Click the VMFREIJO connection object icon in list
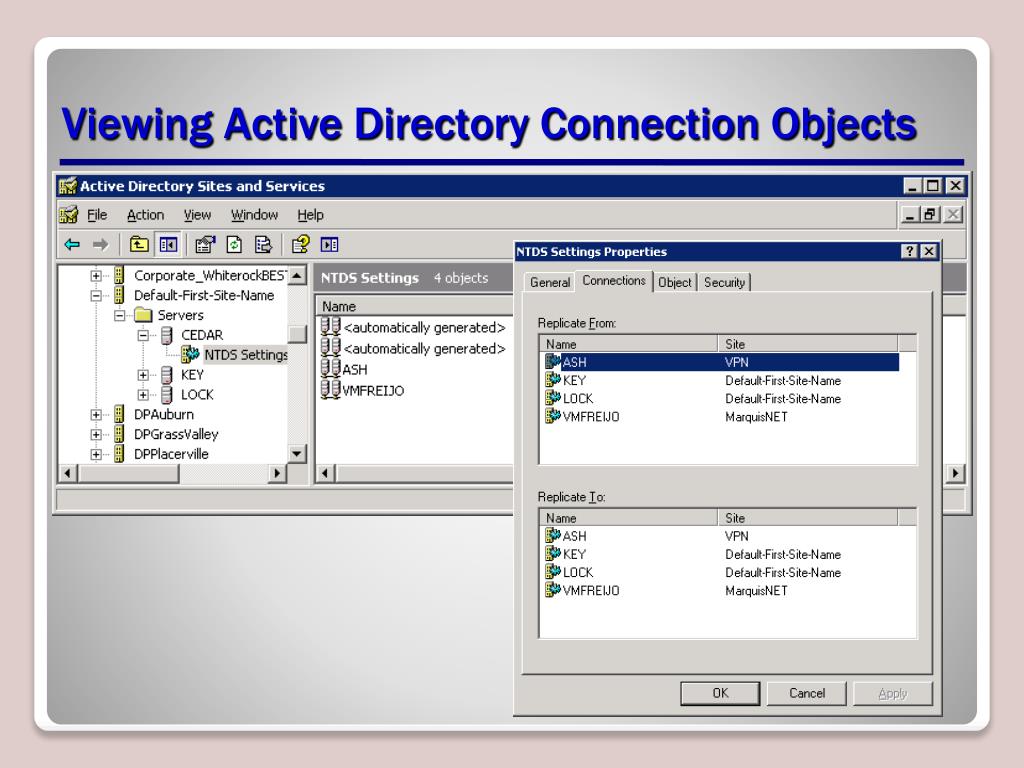The image size is (1024, 768). tap(330, 390)
